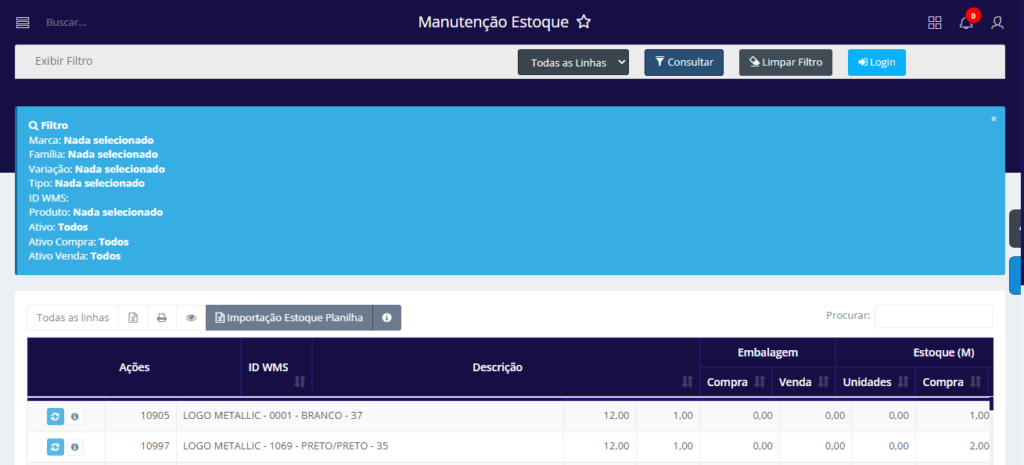Open the notifications bell
This screenshot has height=465, width=1024.
pos(966,23)
